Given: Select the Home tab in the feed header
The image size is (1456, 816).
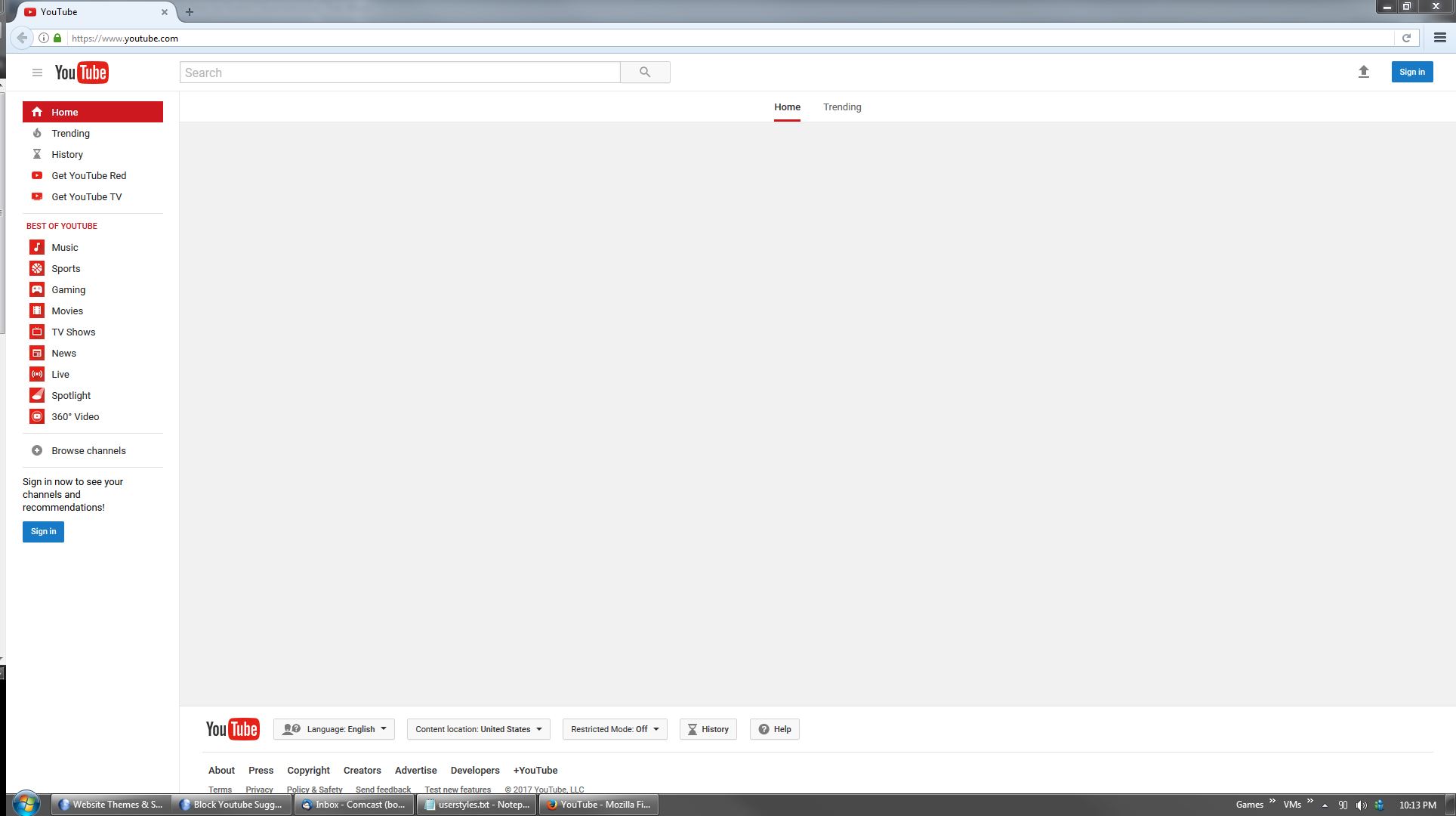Looking at the screenshot, I should [x=787, y=107].
